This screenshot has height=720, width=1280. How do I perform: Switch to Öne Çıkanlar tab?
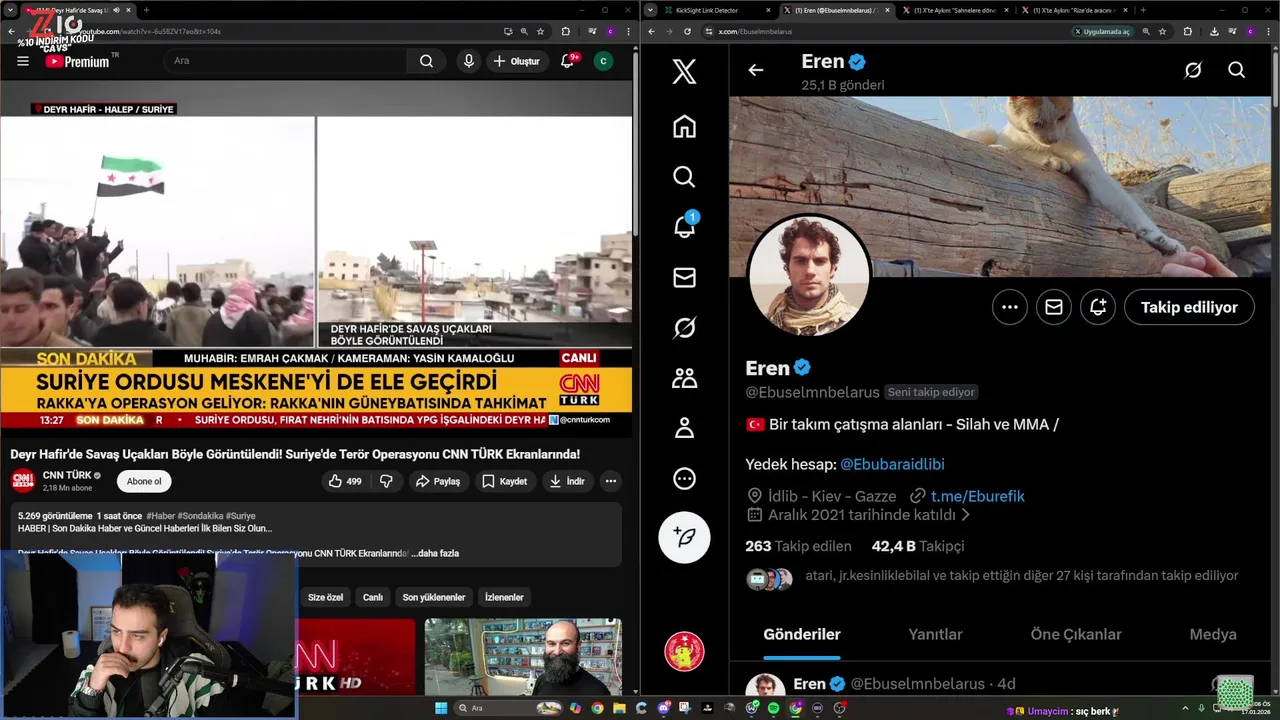pyautogui.click(x=1076, y=634)
